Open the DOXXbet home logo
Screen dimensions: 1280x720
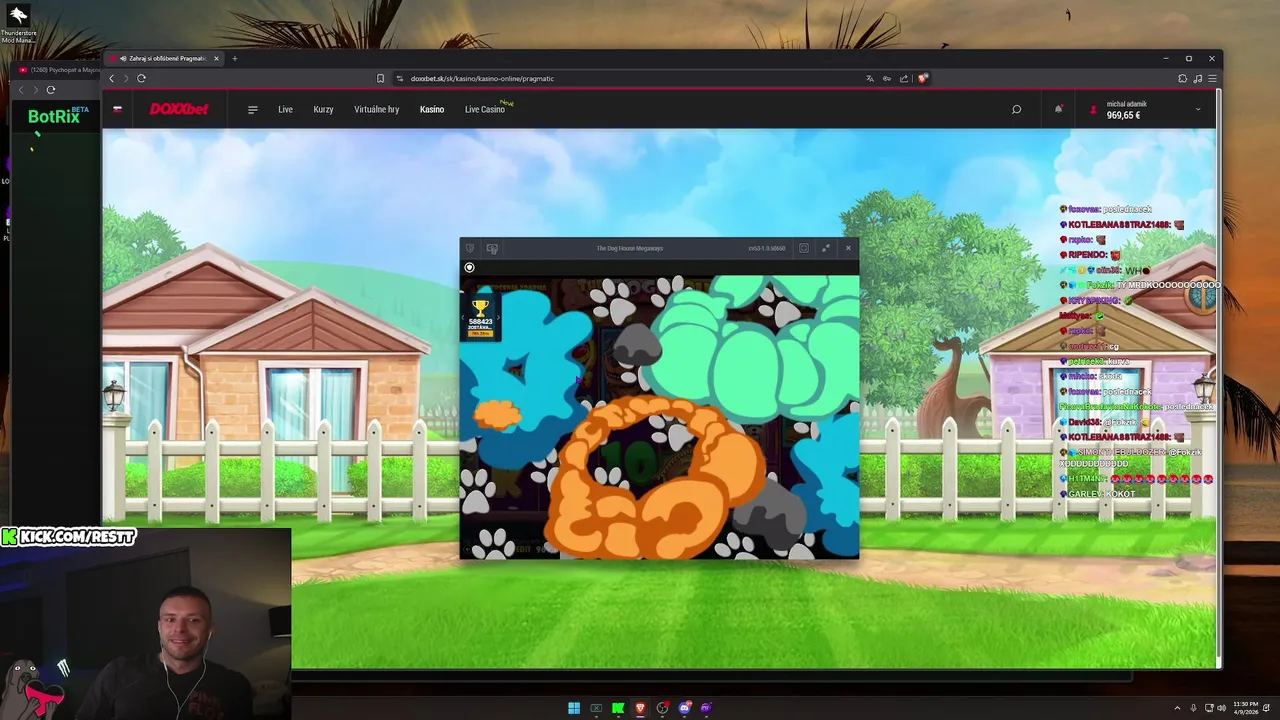click(x=179, y=109)
